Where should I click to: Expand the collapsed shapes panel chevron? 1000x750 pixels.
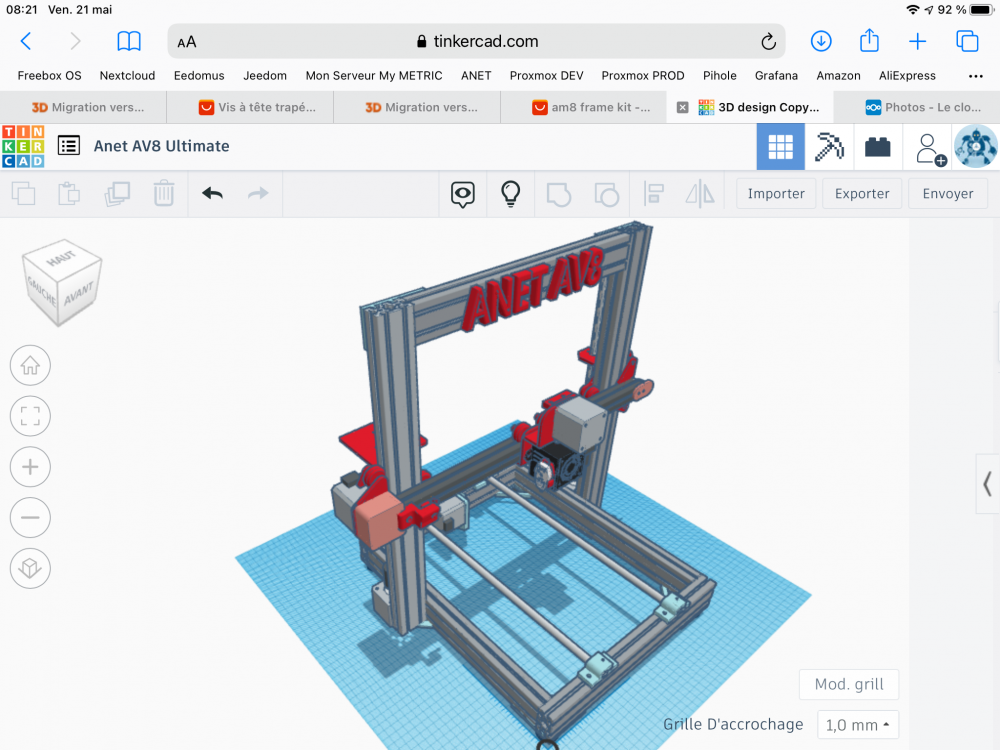pos(987,484)
